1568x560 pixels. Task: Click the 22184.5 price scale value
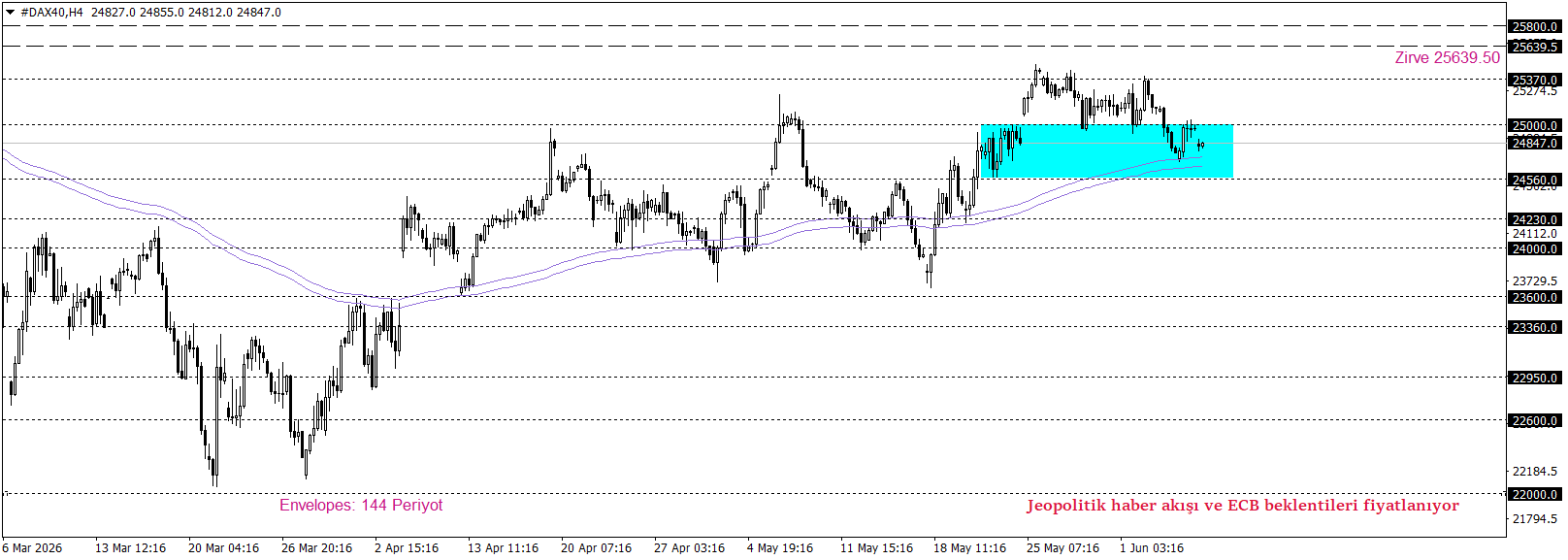[x=1535, y=472]
